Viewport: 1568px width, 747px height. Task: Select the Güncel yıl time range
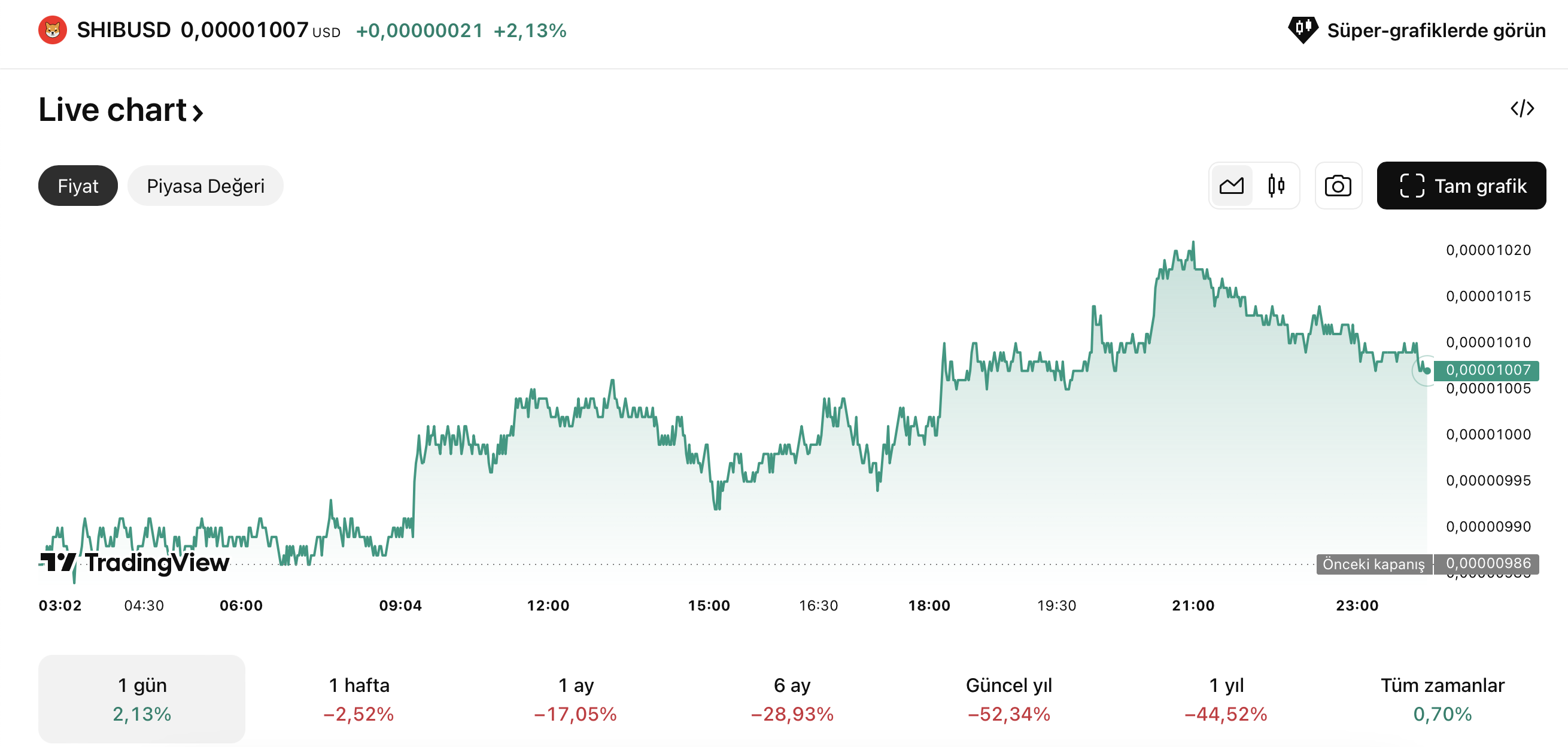click(x=1008, y=699)
